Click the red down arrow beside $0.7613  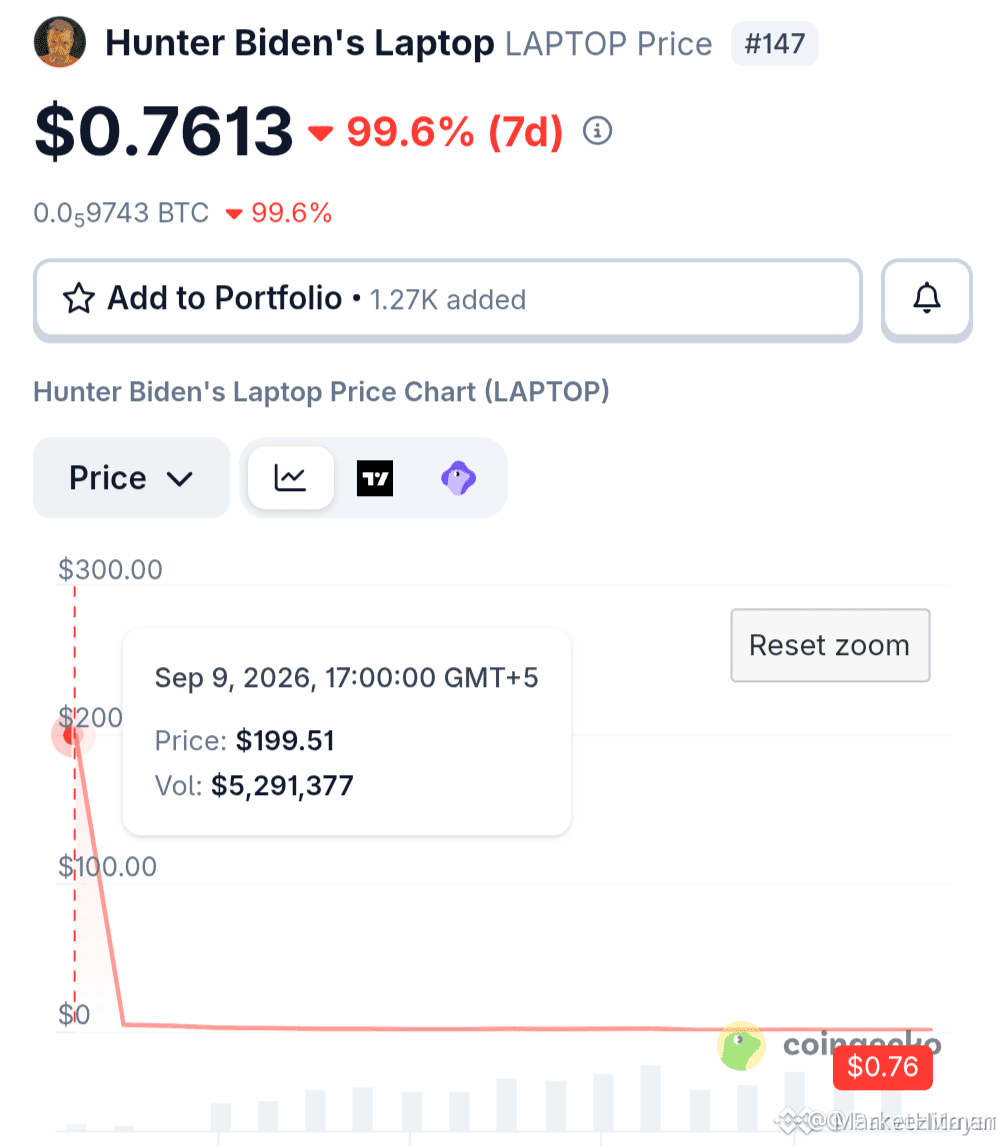coord(320,132)
